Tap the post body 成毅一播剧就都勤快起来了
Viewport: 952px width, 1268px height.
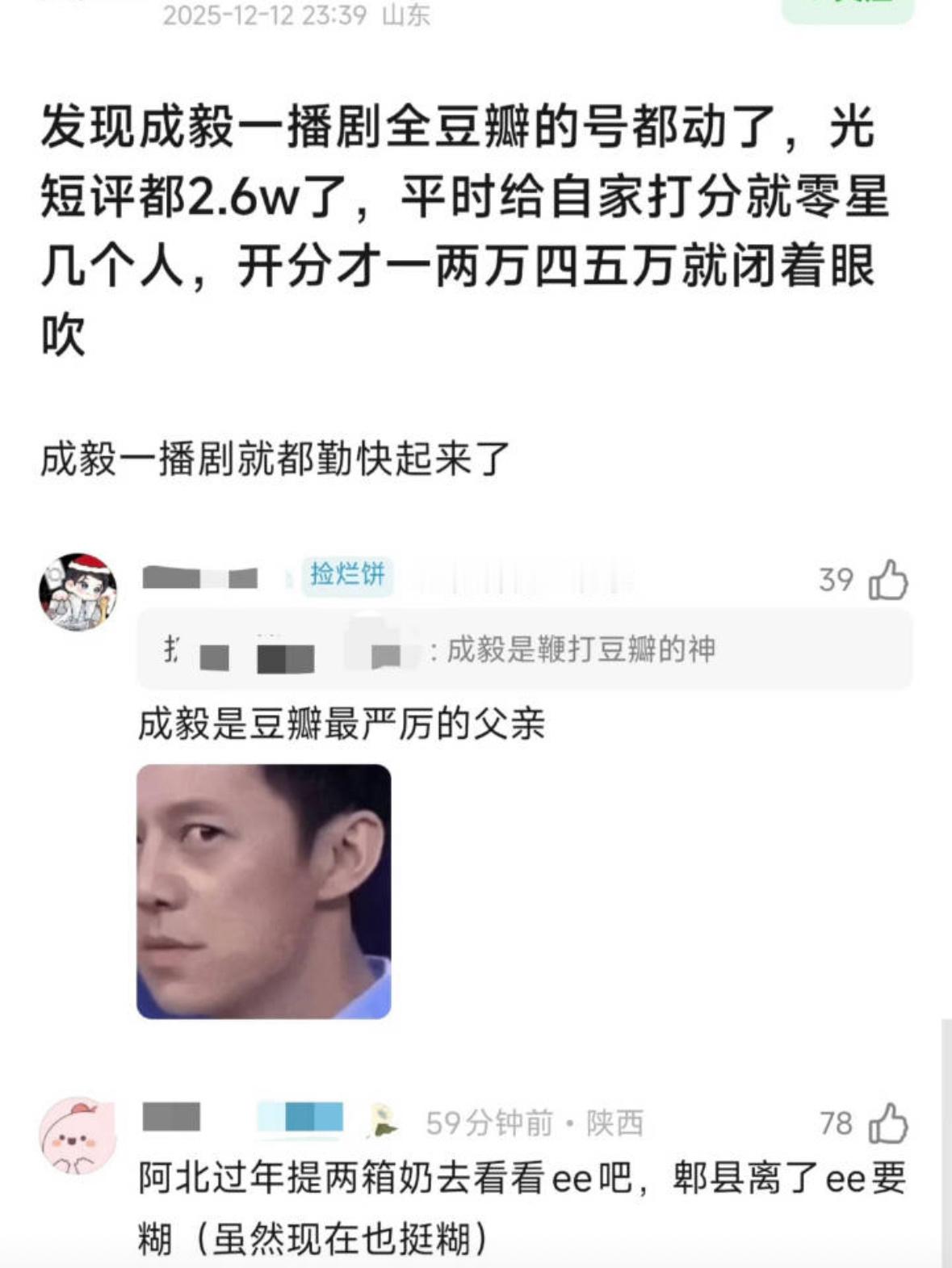[x=275, y=459]
